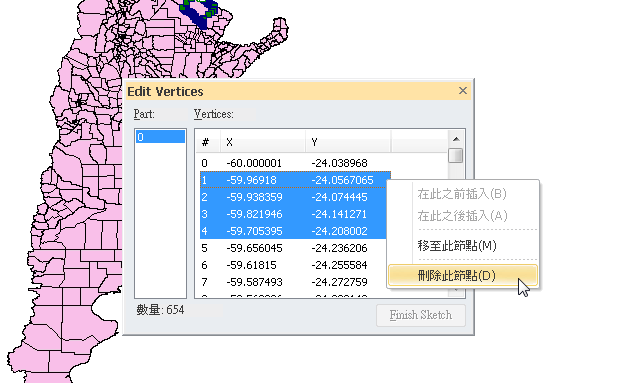Select part 0 in the Part list
The image size is (625, 383).
[160, 137]
